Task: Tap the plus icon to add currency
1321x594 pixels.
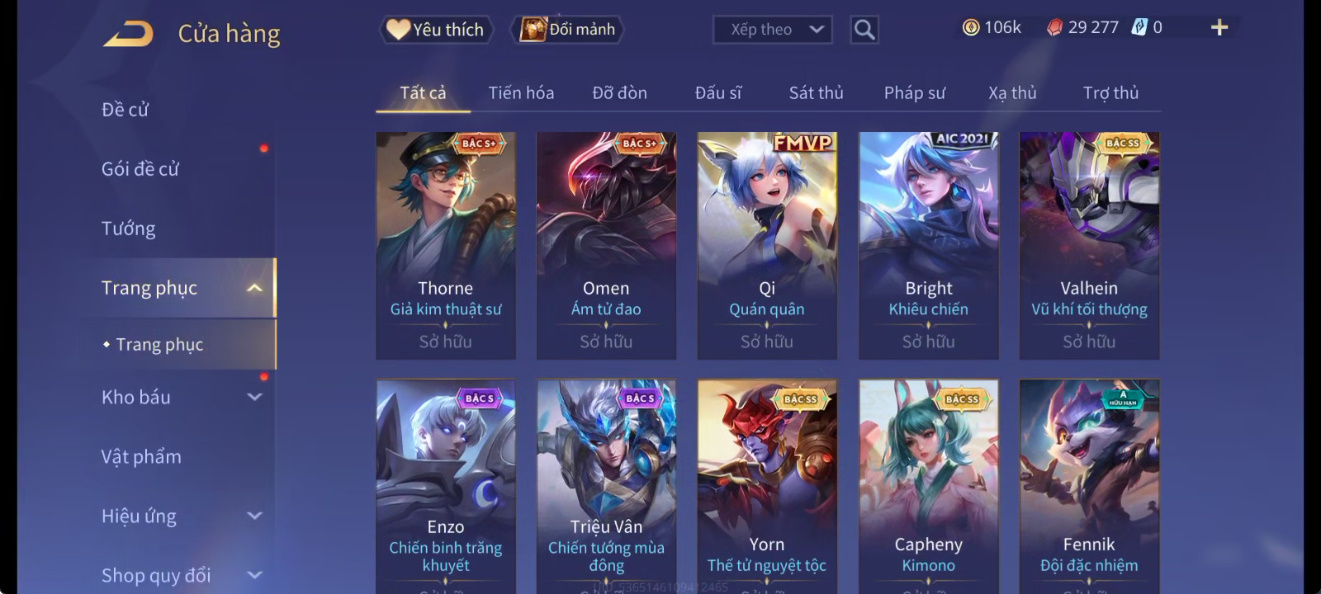Action: 1219,28
